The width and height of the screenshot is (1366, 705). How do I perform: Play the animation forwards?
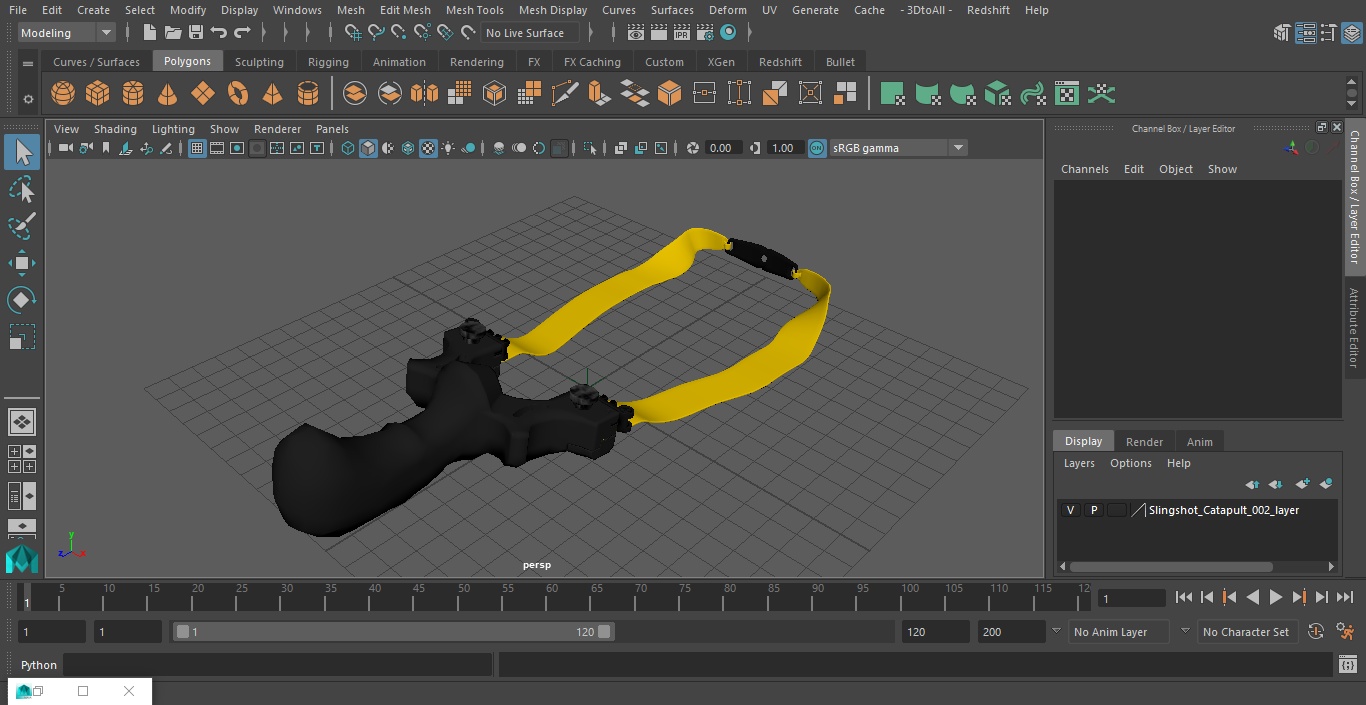pos(1275,597)
